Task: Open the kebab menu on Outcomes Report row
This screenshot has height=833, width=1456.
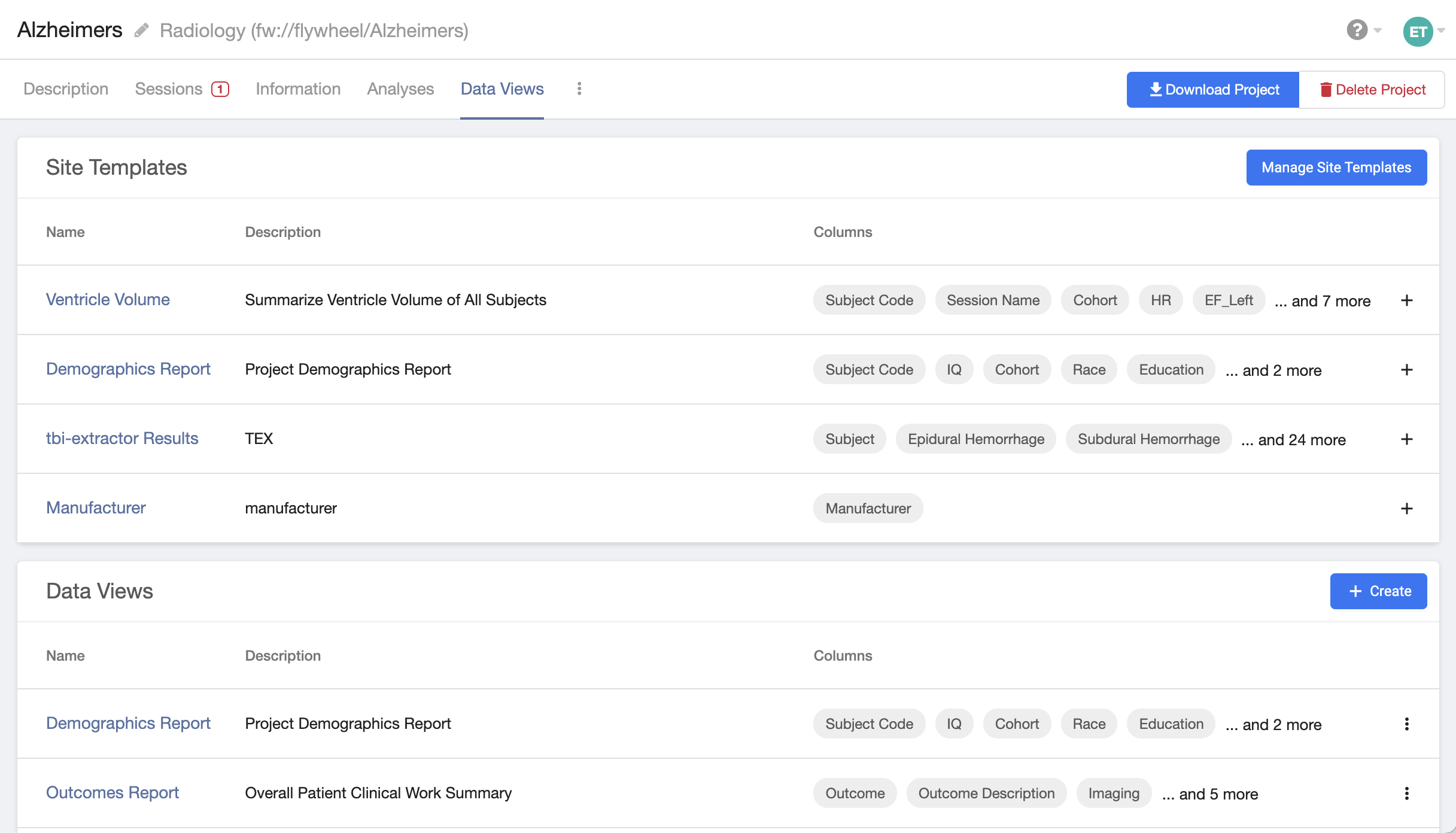Action: coord(1407,793)
